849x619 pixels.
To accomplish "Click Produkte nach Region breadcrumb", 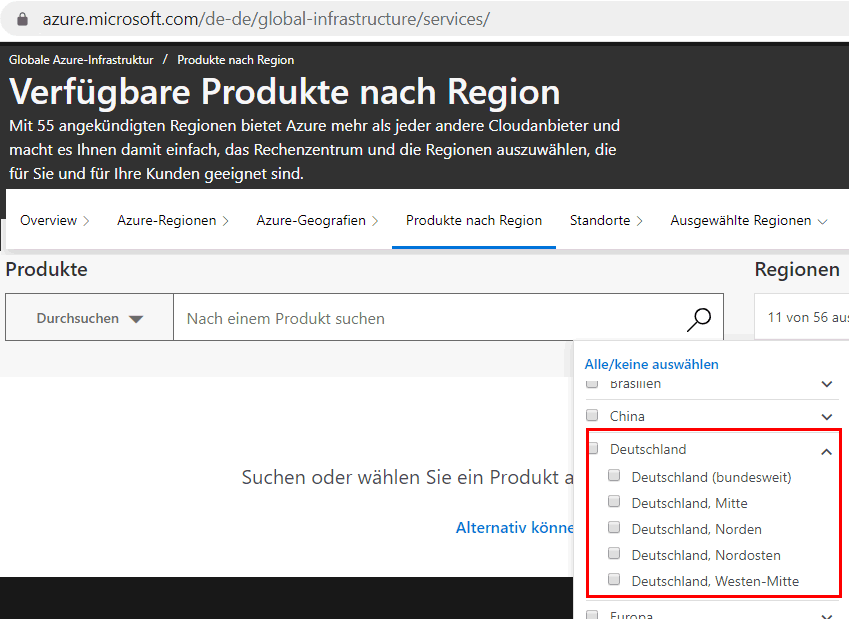I will pyautogui.click(x=236, y=60).
